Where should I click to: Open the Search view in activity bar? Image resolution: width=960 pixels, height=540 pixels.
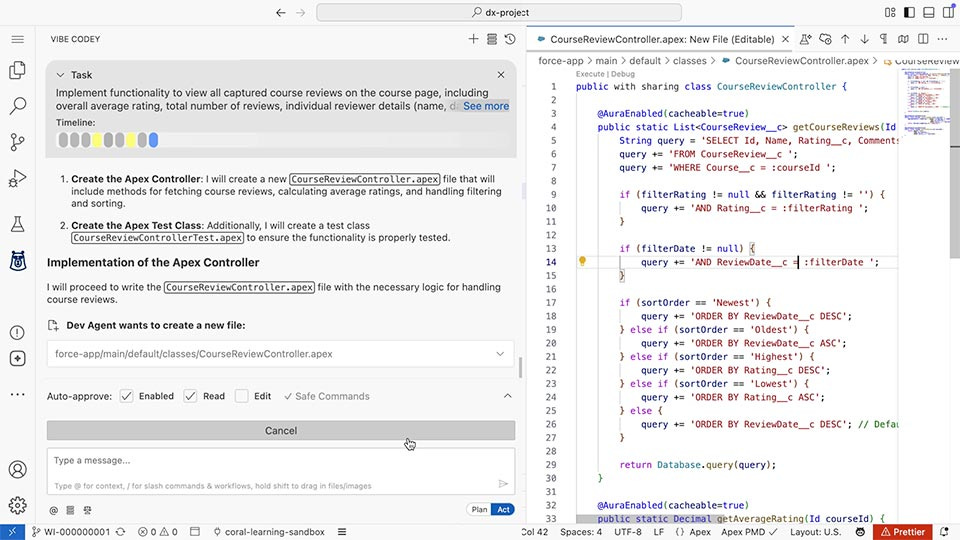[17, 106]
